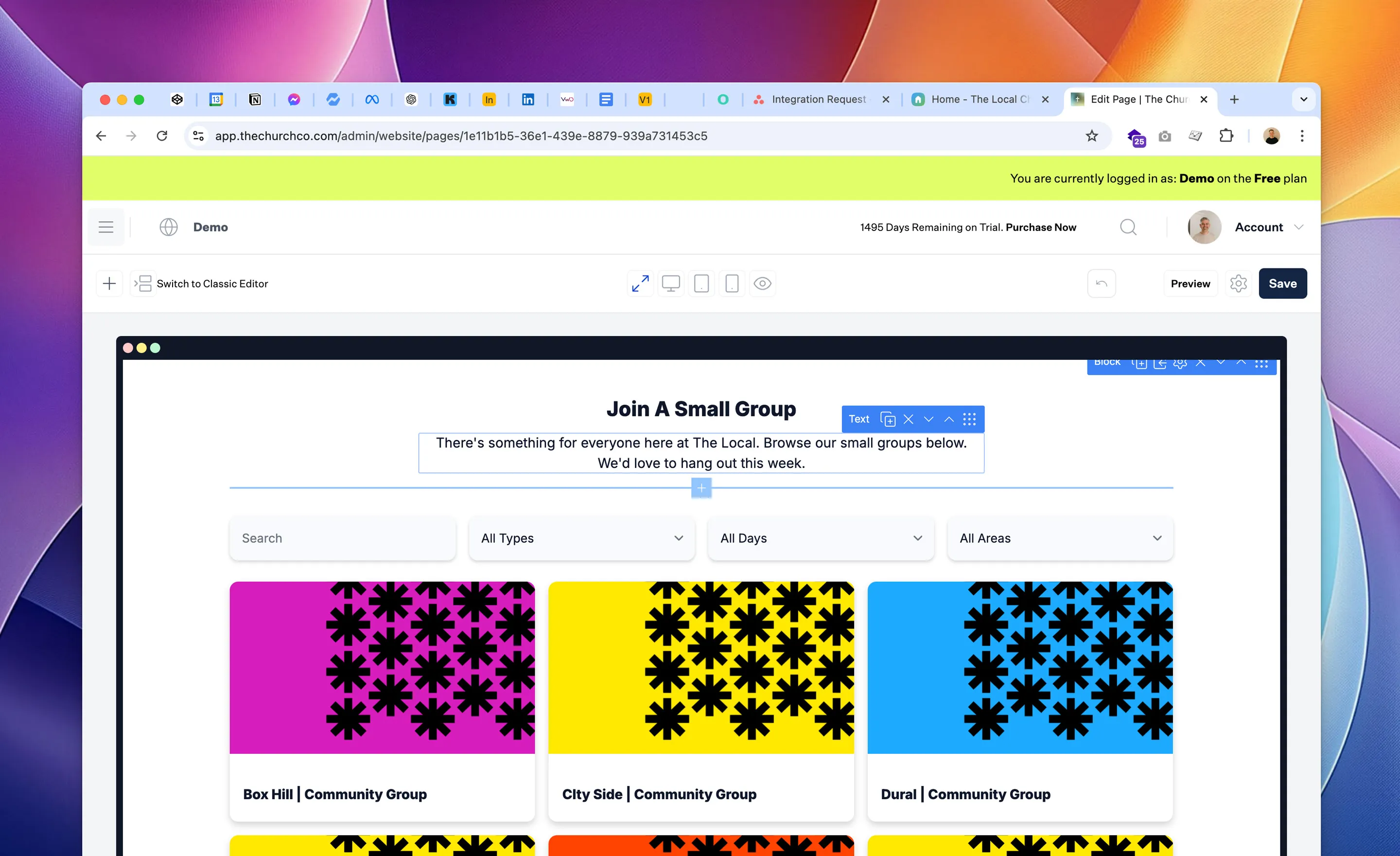The height and width of the screenshot is (856, 1400).
Task: Duplicate the selected Text element
Action: pyautogui.click(x=888, y=419)
